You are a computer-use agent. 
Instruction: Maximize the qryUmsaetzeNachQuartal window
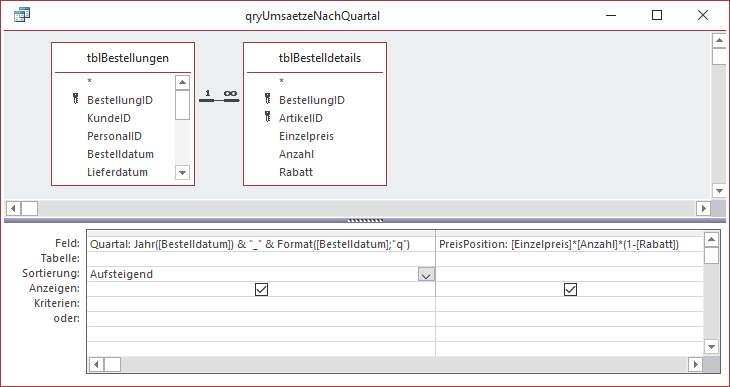[657, 15]
